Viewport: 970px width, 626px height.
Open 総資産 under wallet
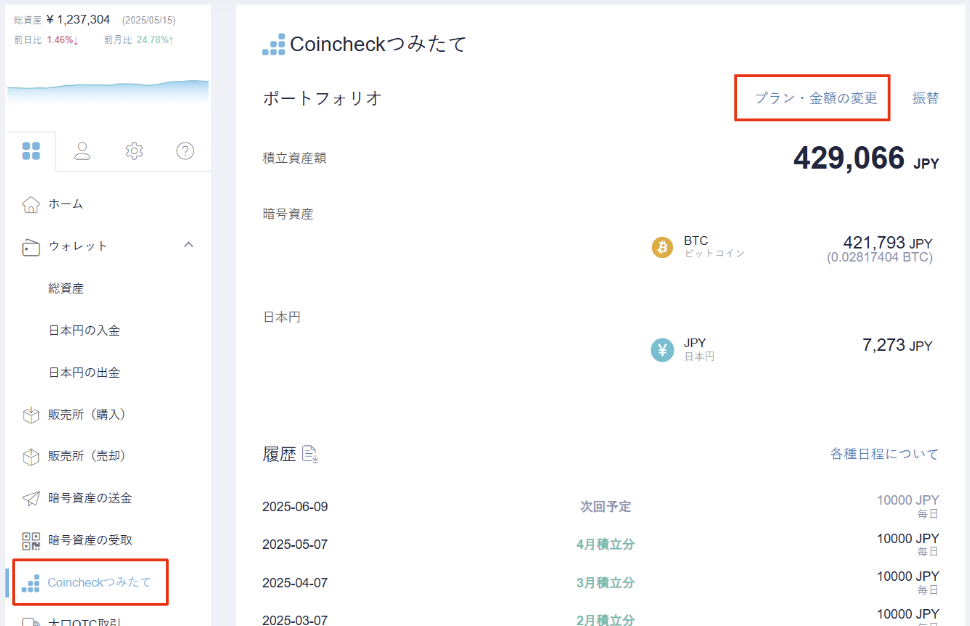pos(66,288)
